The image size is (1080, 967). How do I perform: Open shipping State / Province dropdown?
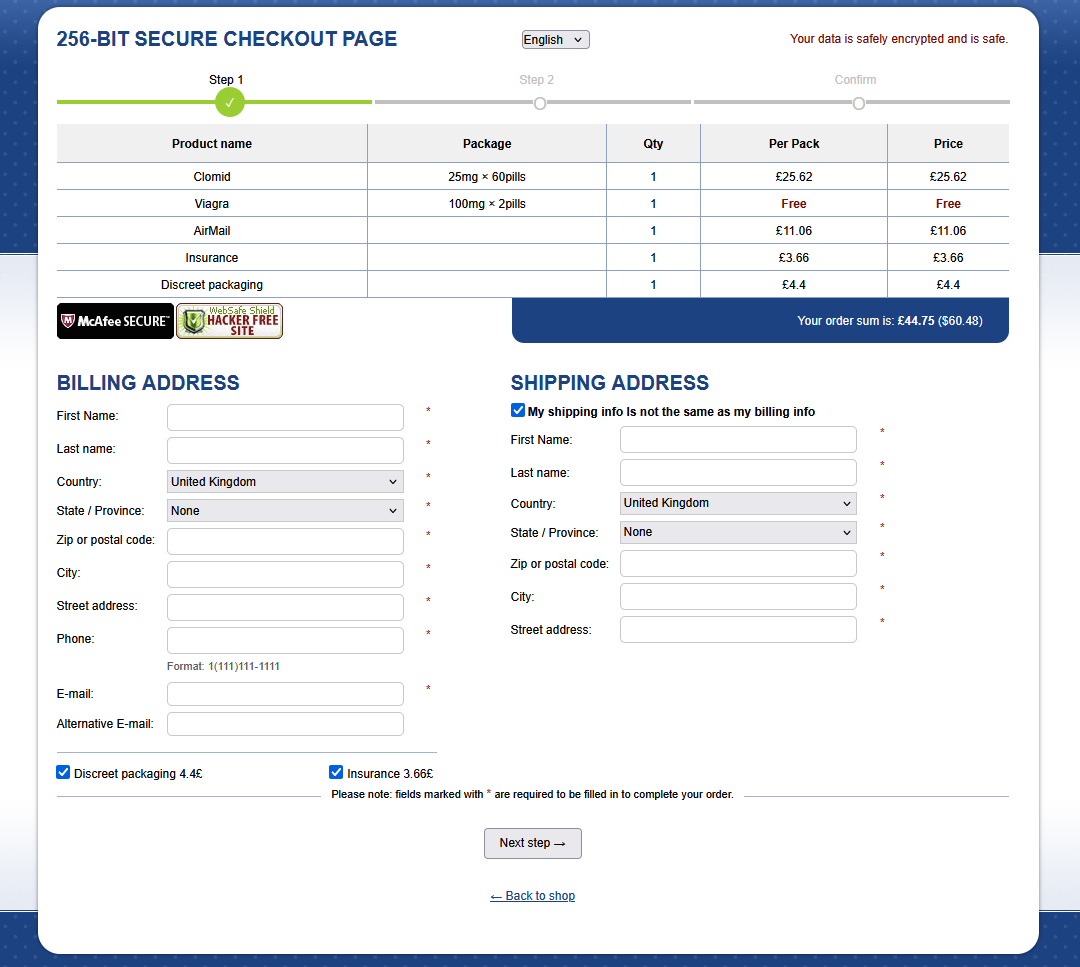(x=738, y=532)
